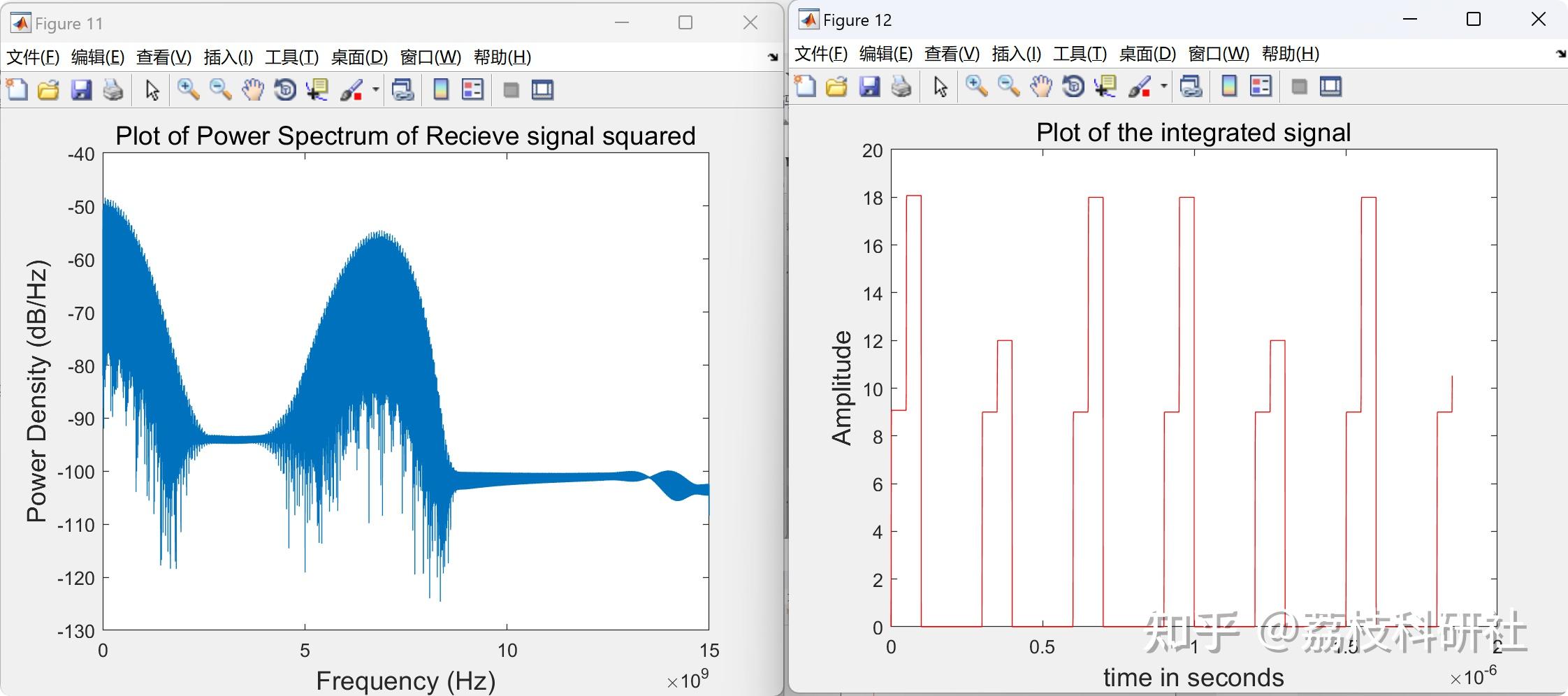Insert Legend in Figure 11

tap(473, 89)
